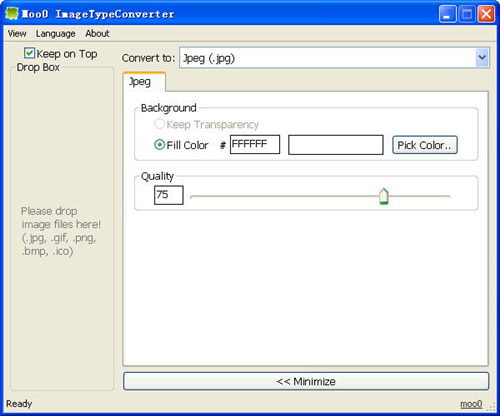The height and width of the screenshot is (416, 500).
Task: Select the Fill Color radio button
Action: 159,145
